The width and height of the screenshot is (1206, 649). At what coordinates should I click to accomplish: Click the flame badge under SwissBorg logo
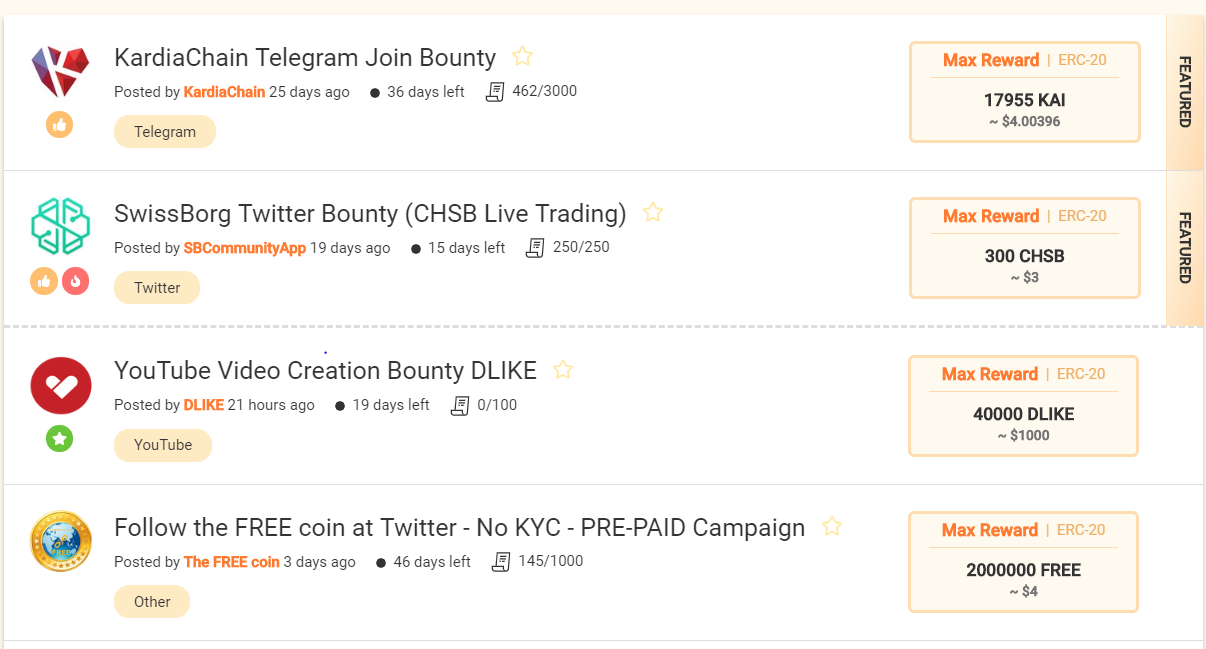[76, 281]
